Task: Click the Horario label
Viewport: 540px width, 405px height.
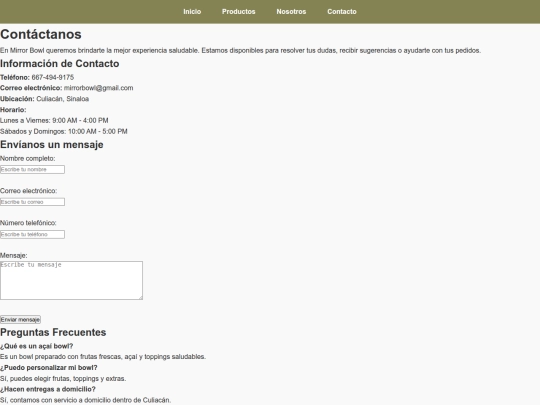Action: point(13,110)
